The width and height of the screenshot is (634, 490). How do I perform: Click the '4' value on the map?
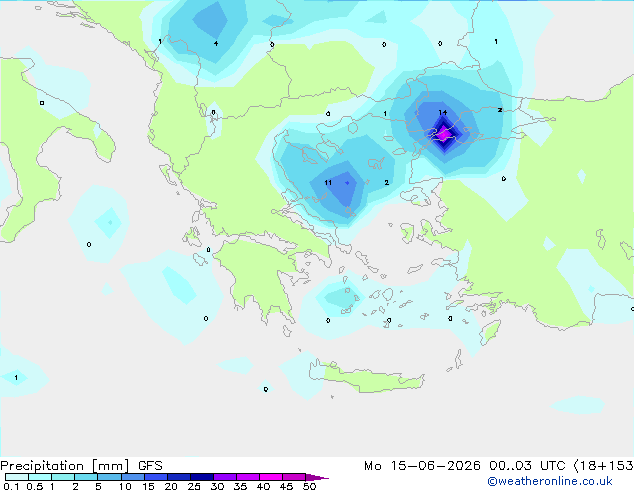(216, 43)
